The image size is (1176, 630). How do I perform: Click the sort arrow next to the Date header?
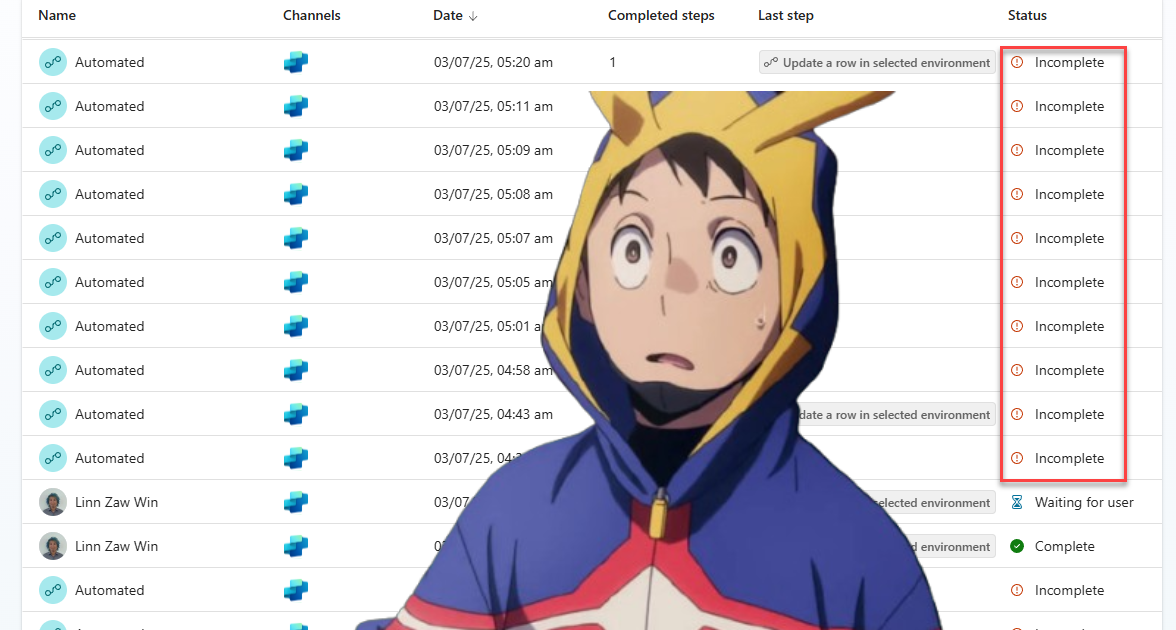pyautogui.click(x=472, y=16)
